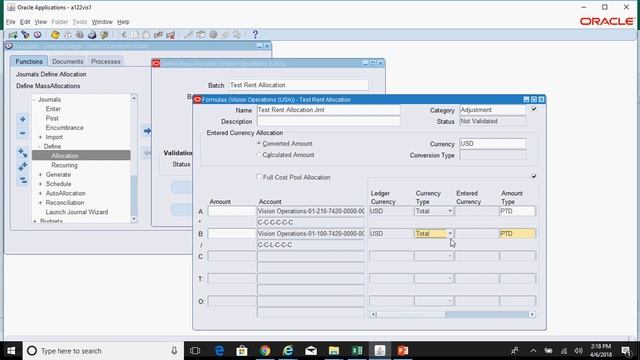The image size is (640, 360).
Task: Open Currency Type dropdown in row A
Action: [x=450, y=211]
